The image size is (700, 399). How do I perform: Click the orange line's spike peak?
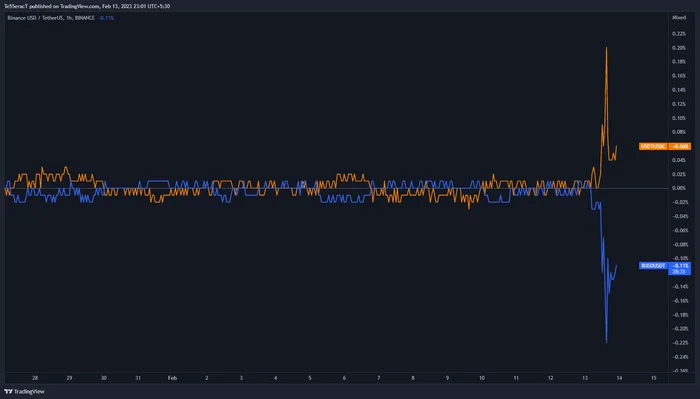pos(606,48)
